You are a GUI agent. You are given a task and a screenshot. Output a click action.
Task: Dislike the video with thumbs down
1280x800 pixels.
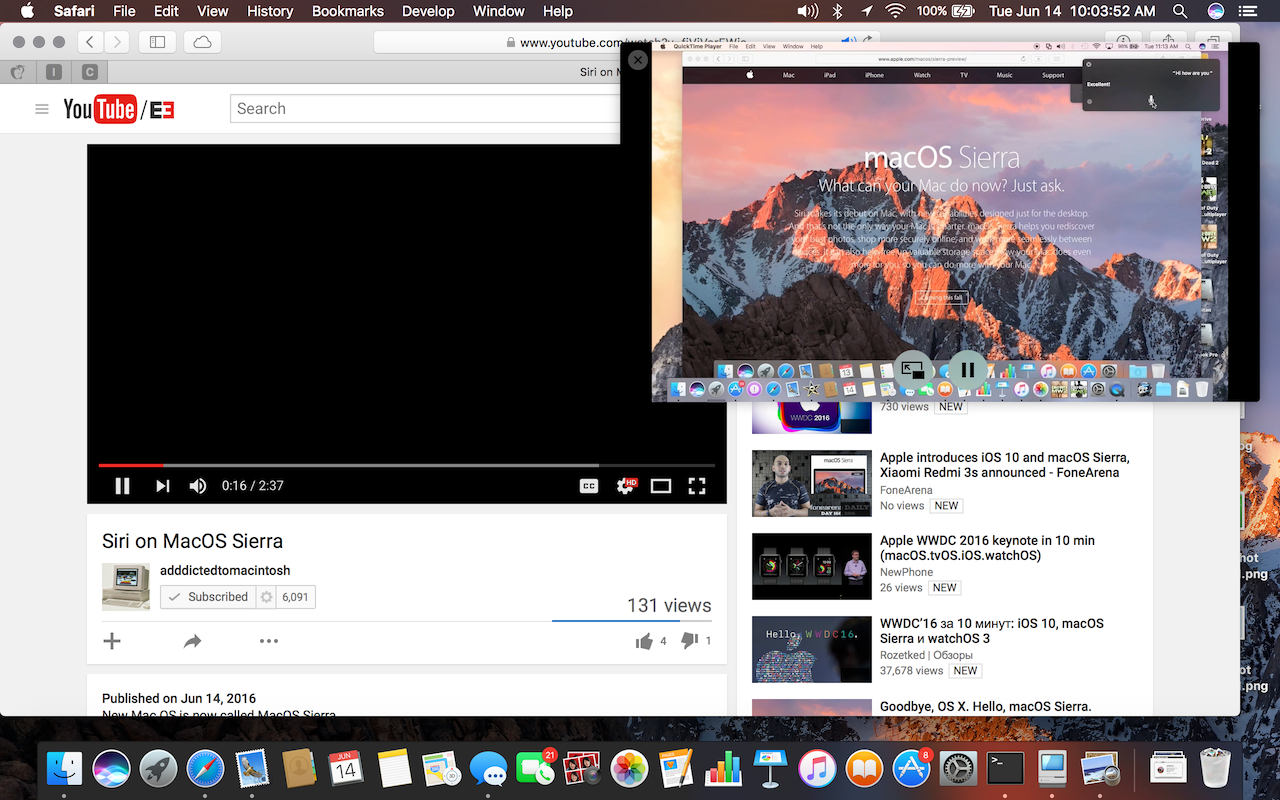click(689, 641)
